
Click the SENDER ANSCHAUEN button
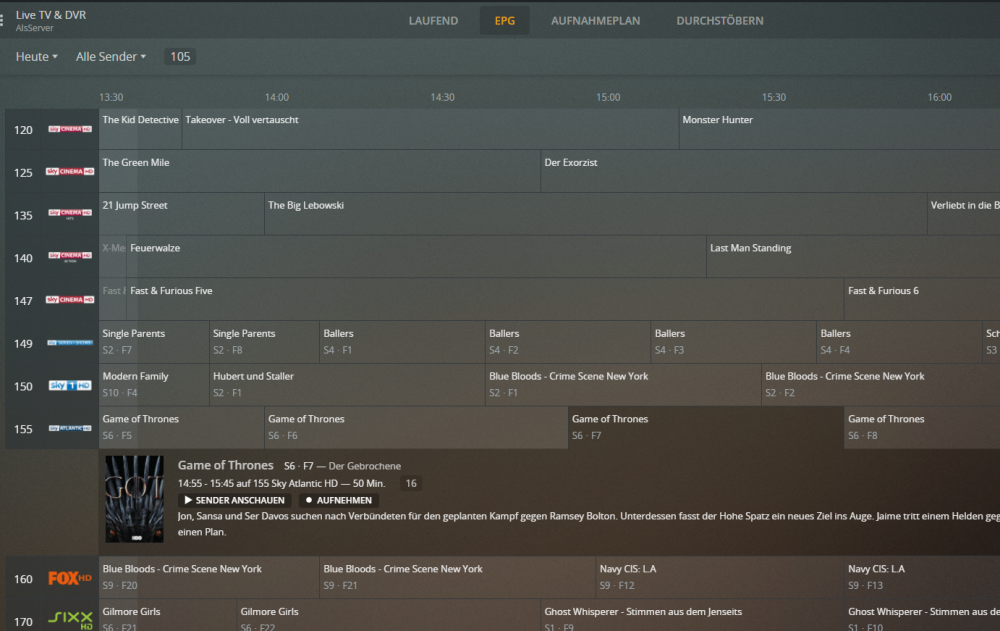pos(234,500)
